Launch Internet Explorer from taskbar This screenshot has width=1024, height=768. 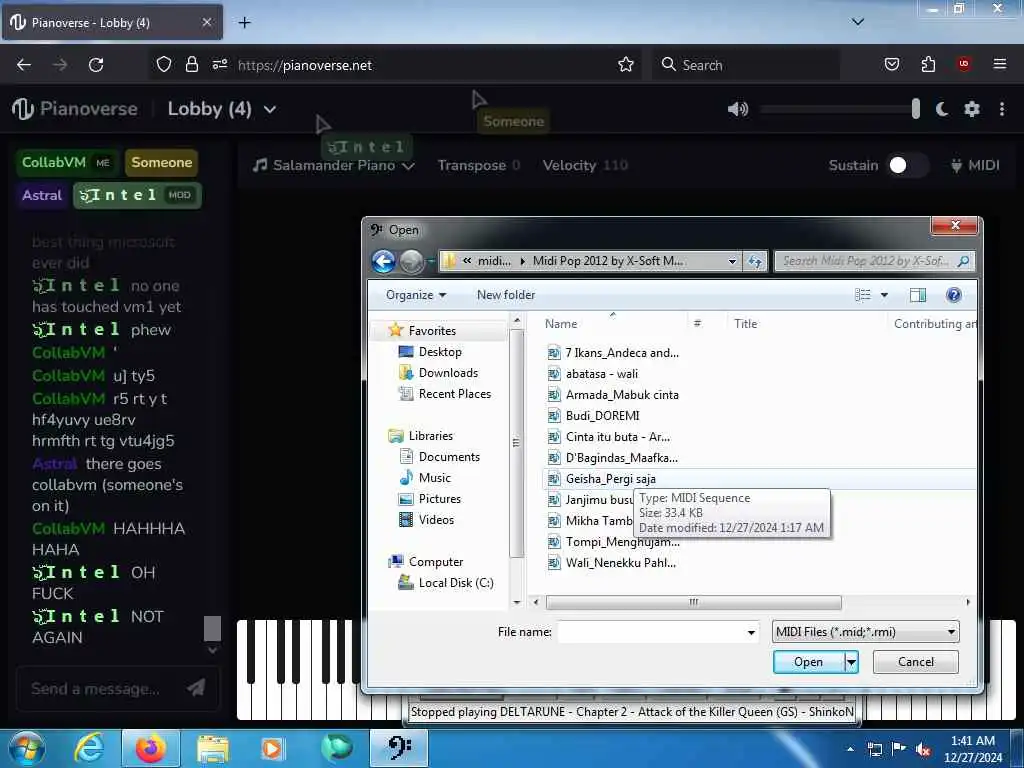pyautogui.click(x=89, y=748)
